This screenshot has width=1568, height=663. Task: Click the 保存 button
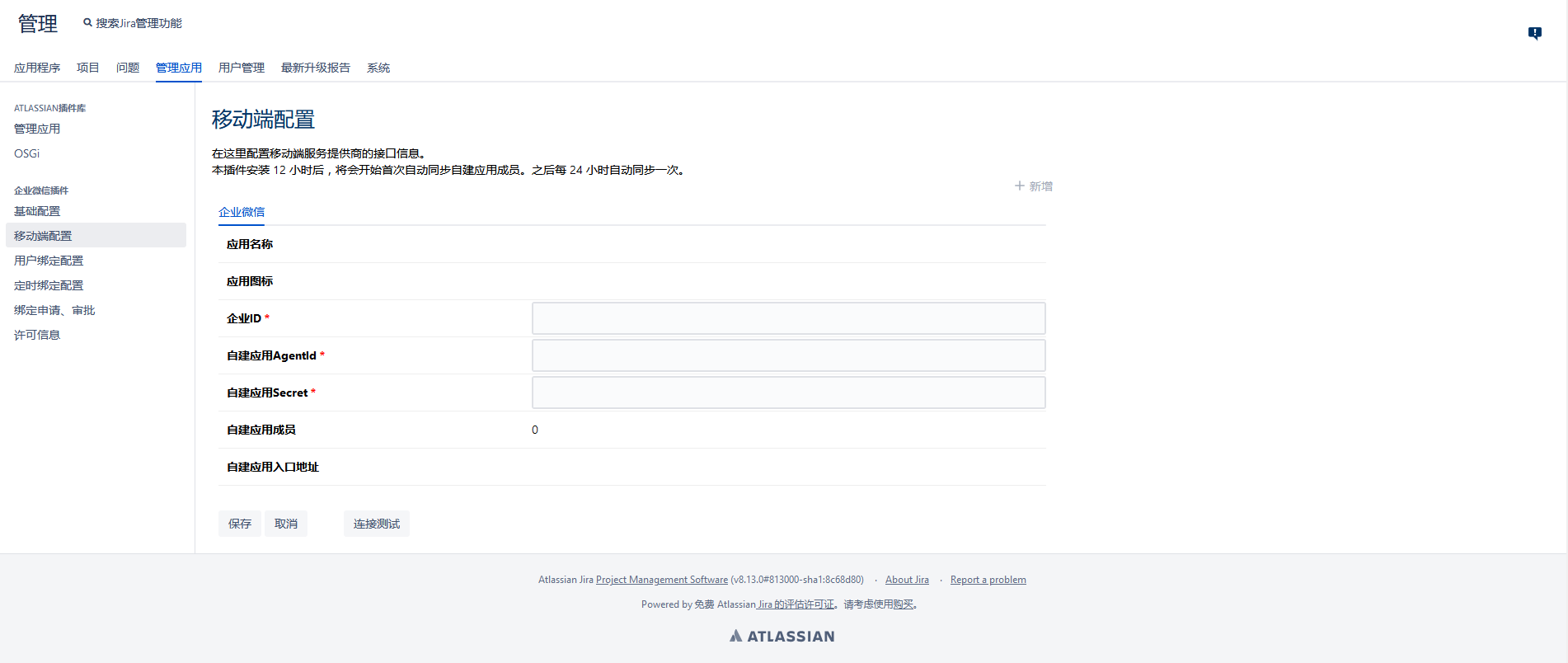tap(239, 524)
